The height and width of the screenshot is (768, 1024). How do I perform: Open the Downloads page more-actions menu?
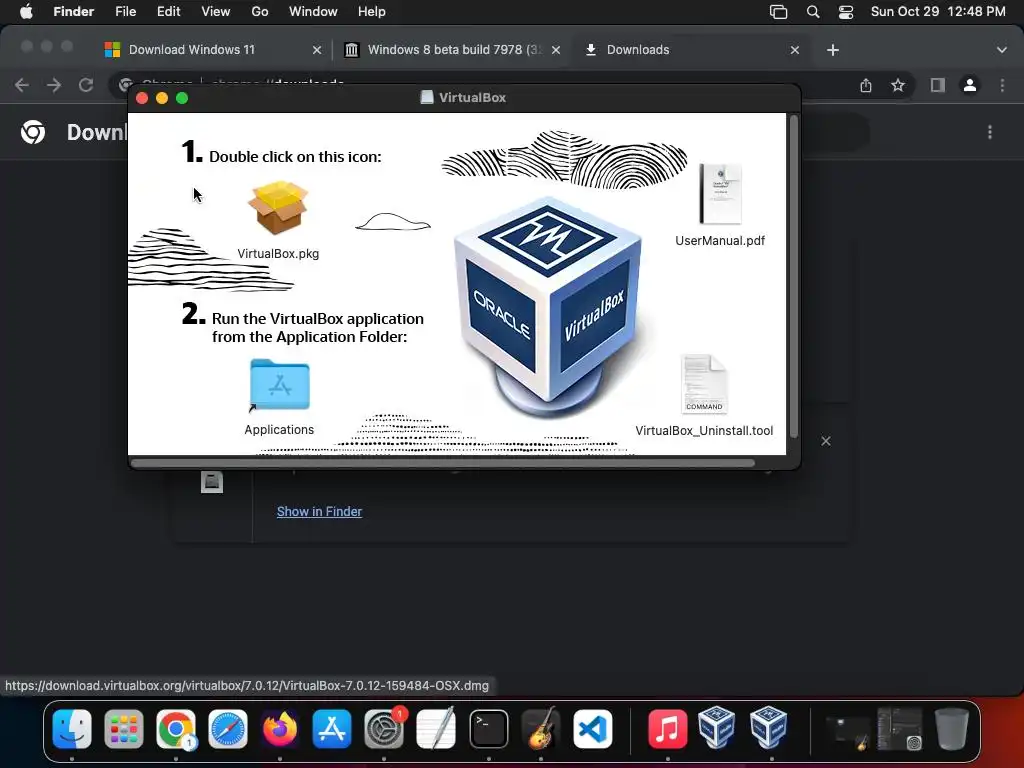click(990, 133)
